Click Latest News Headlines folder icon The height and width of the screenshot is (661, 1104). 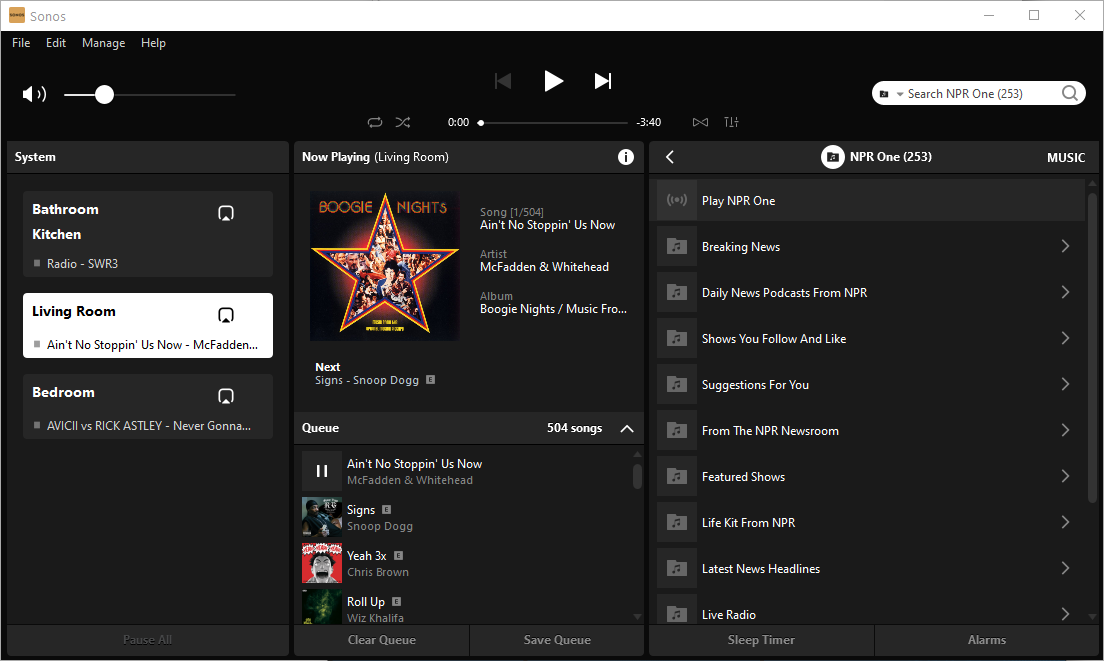[677, 568]
